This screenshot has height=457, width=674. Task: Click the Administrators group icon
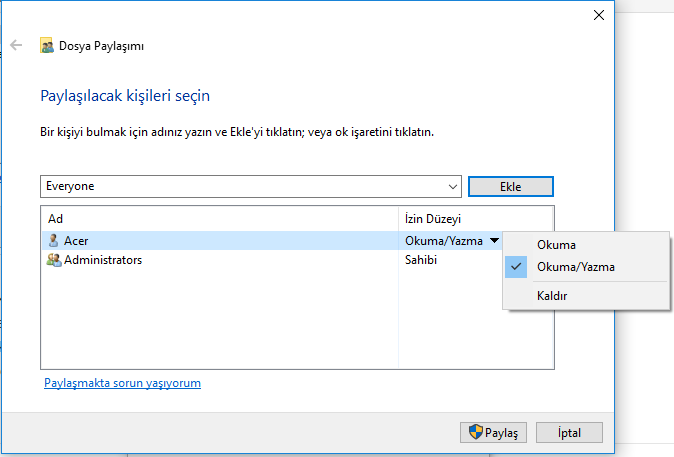[54, 260]
